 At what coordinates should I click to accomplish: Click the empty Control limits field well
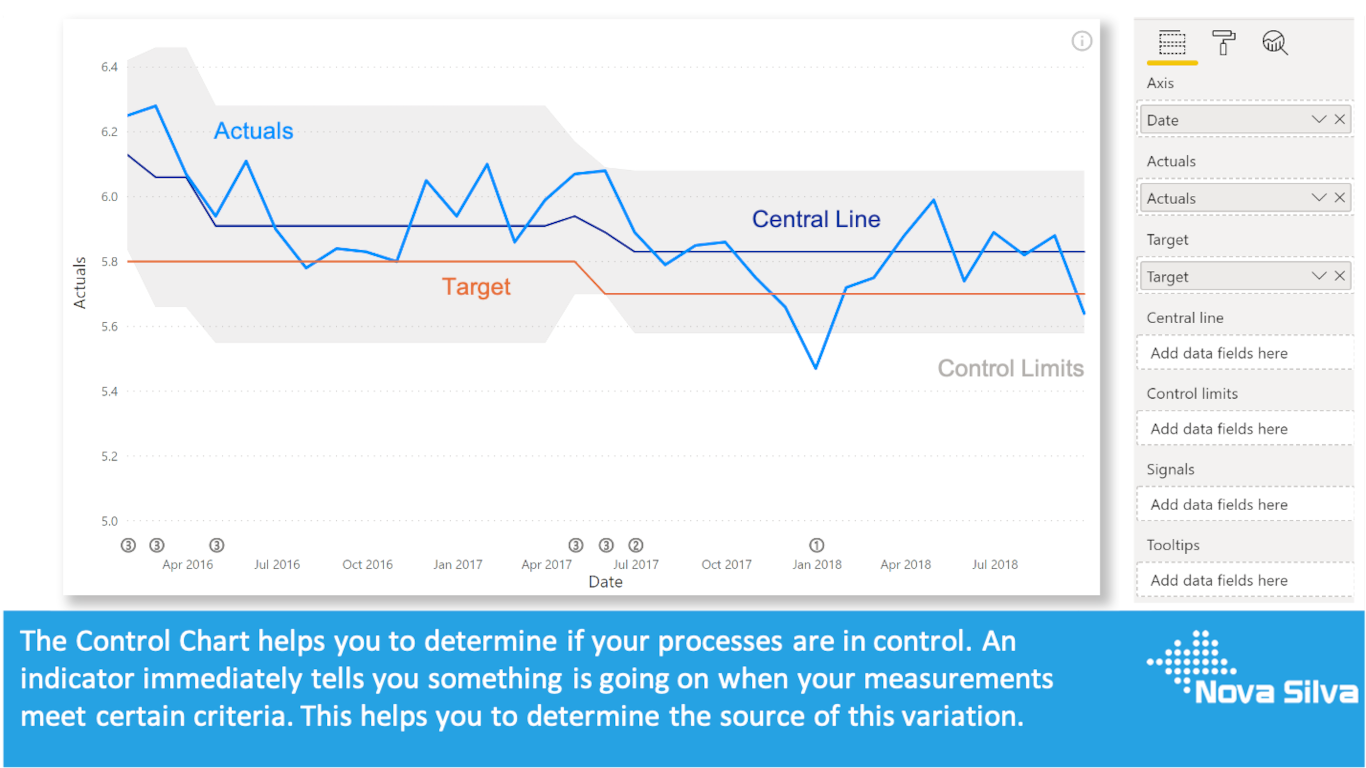pyautogui.click(x=1245, y=429)
